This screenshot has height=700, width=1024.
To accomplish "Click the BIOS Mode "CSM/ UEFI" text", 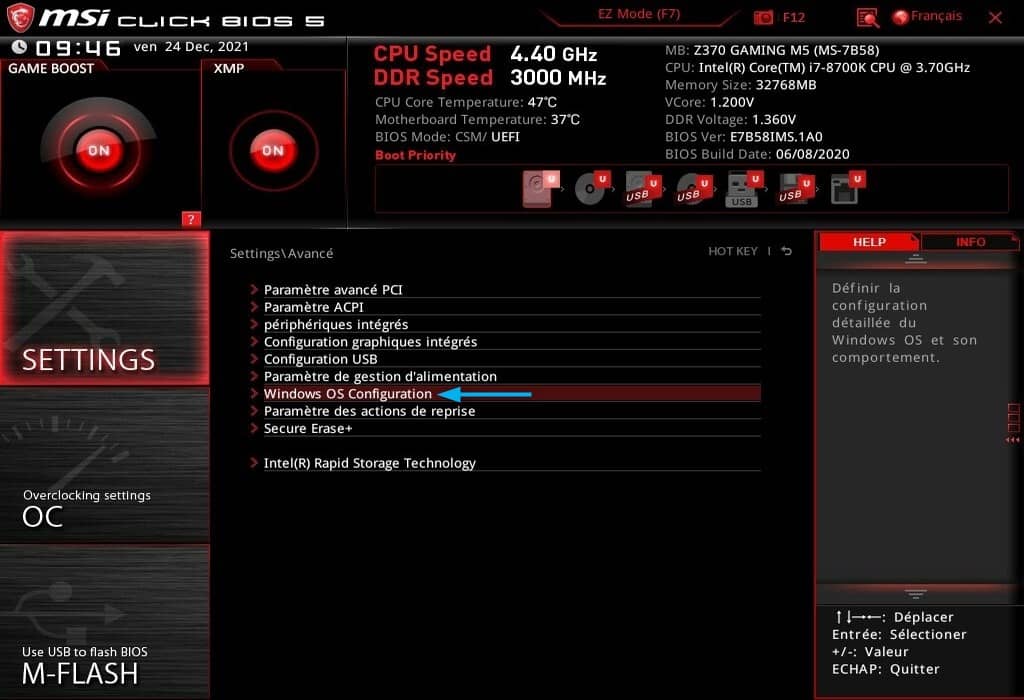I will (485, 137).
